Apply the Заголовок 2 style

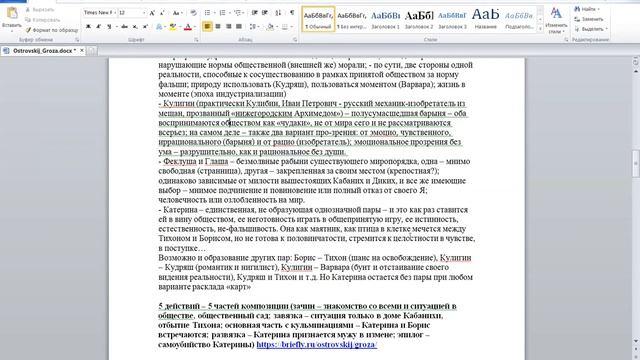419,19
